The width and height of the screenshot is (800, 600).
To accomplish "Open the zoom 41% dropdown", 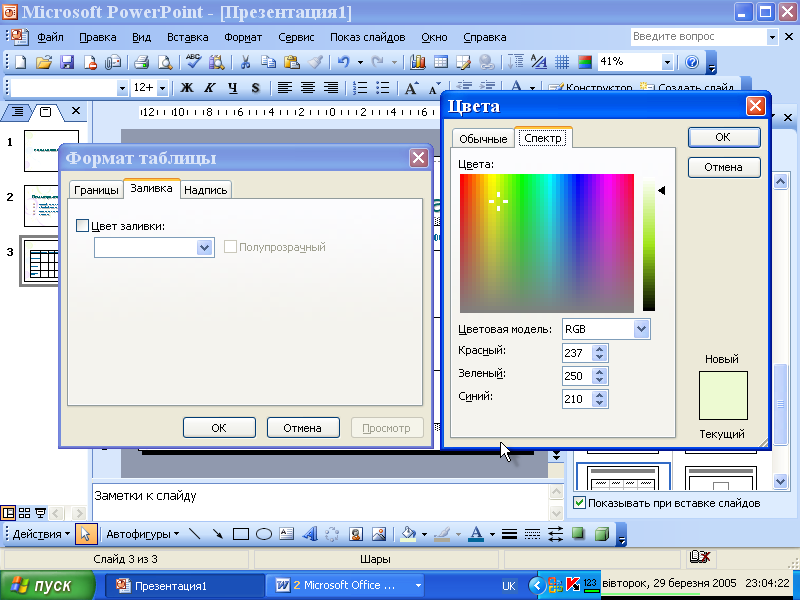I will (x=667, y=62).
